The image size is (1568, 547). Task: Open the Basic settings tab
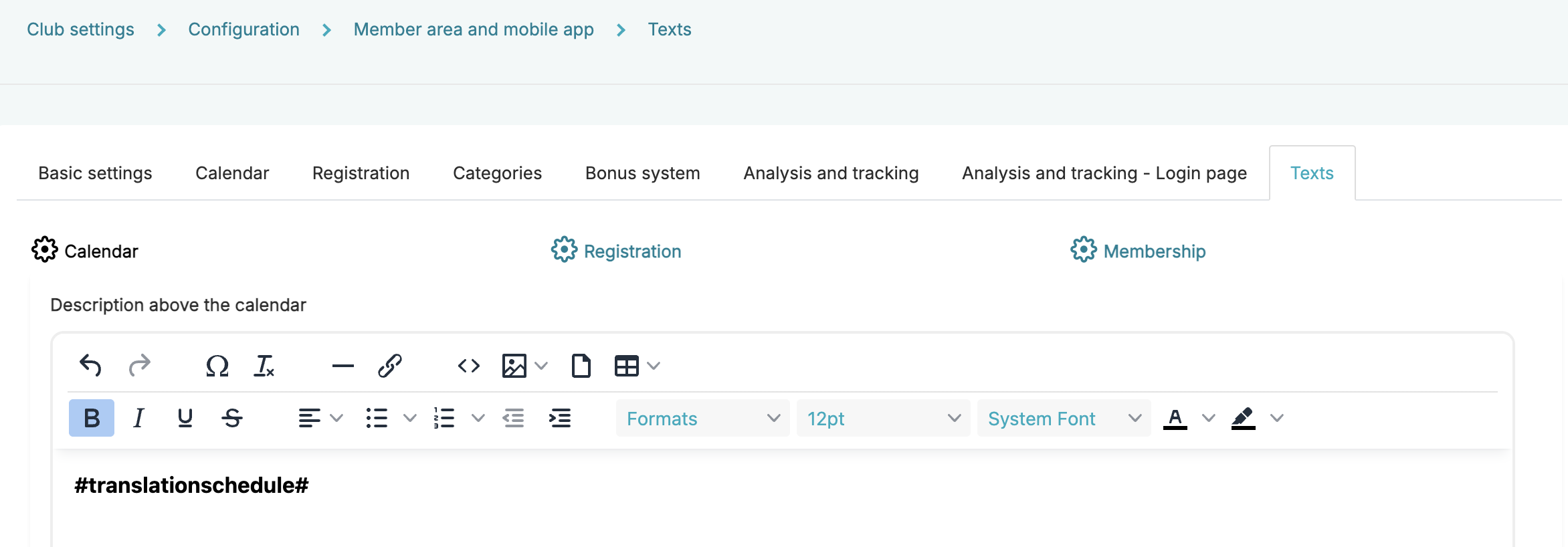pos(95,173)
